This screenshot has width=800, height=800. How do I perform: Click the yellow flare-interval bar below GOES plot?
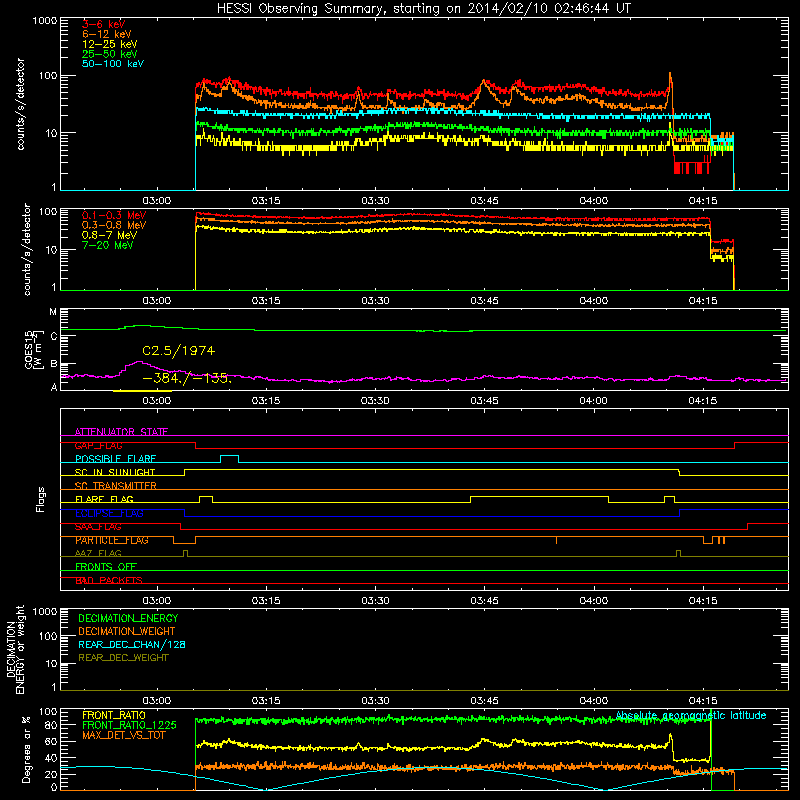(142, 391)
